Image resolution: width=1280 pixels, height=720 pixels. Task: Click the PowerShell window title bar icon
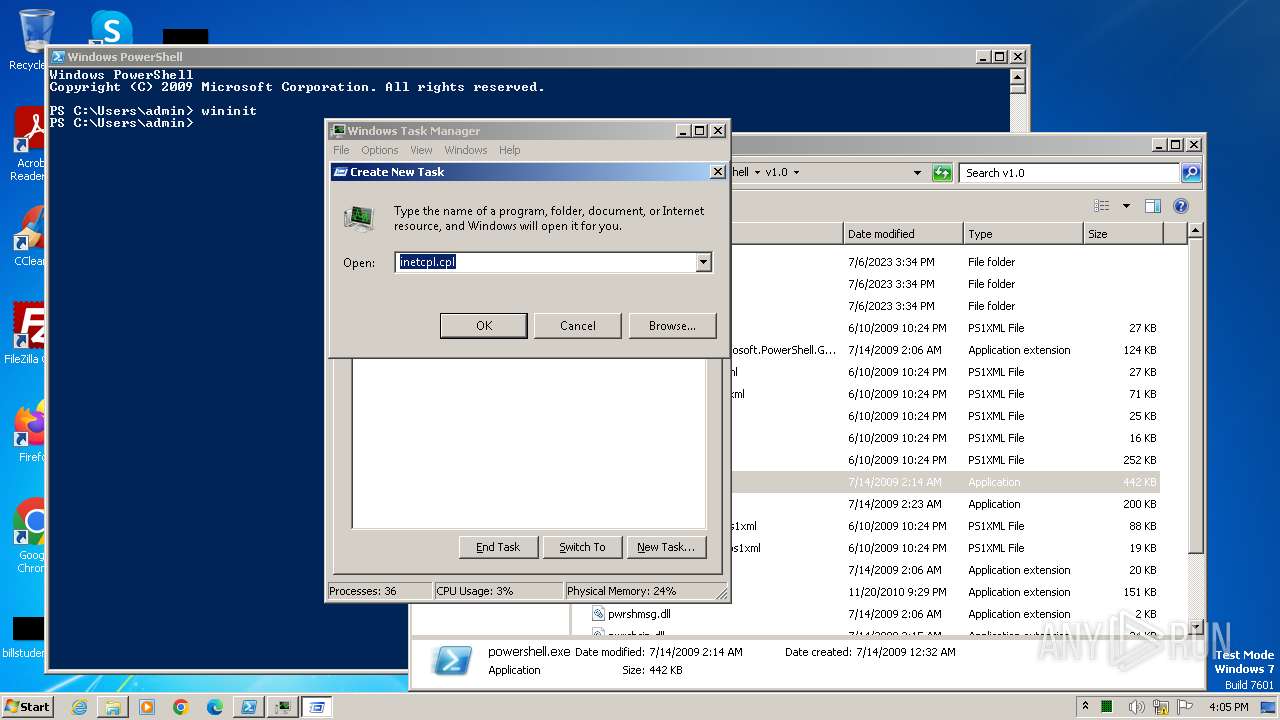(58, 57)
